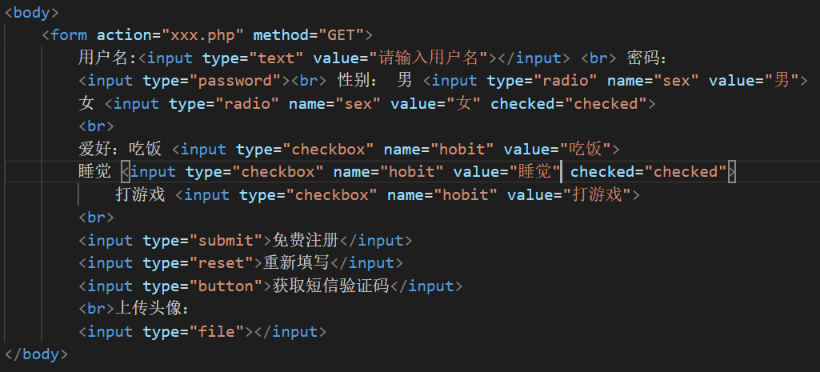
Task: Click the type="text" attribute
Action: coord(253,58)
